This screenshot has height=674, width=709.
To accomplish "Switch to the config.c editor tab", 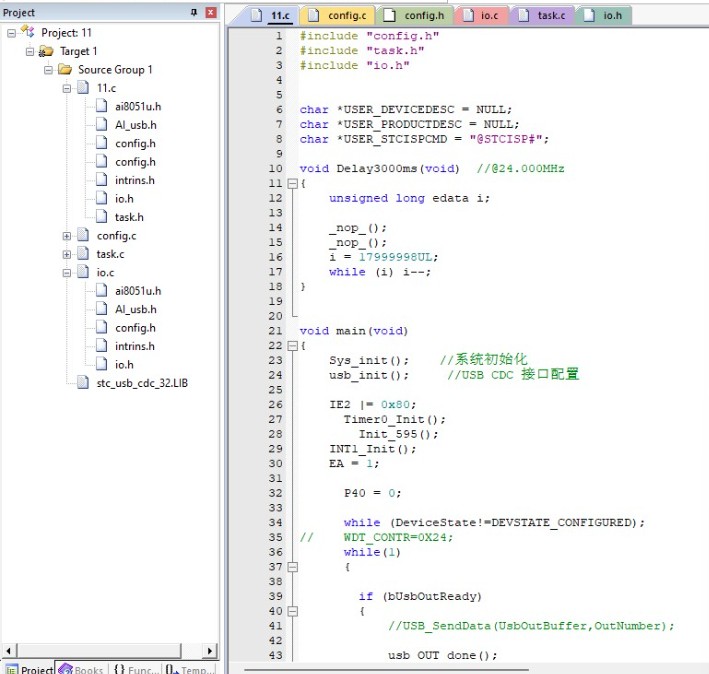I will coord(338,16).
